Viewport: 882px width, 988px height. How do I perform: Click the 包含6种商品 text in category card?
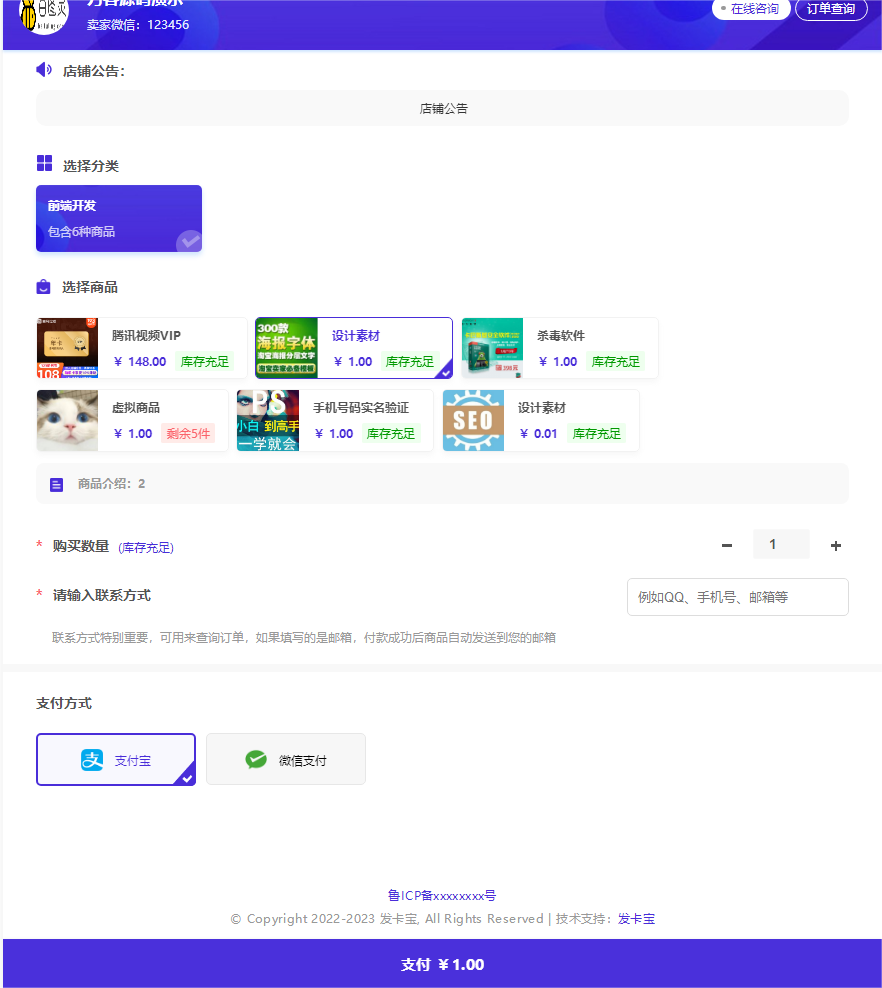coord(81,232)
